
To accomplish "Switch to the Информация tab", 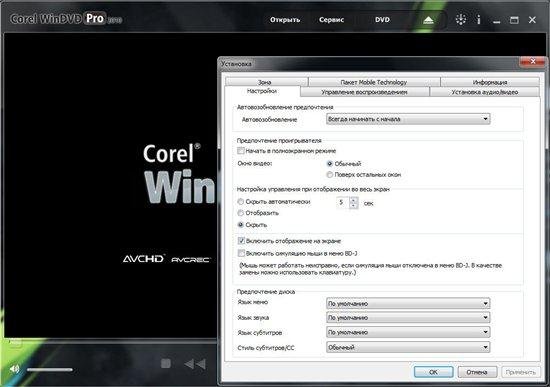I will pos(490,82).
